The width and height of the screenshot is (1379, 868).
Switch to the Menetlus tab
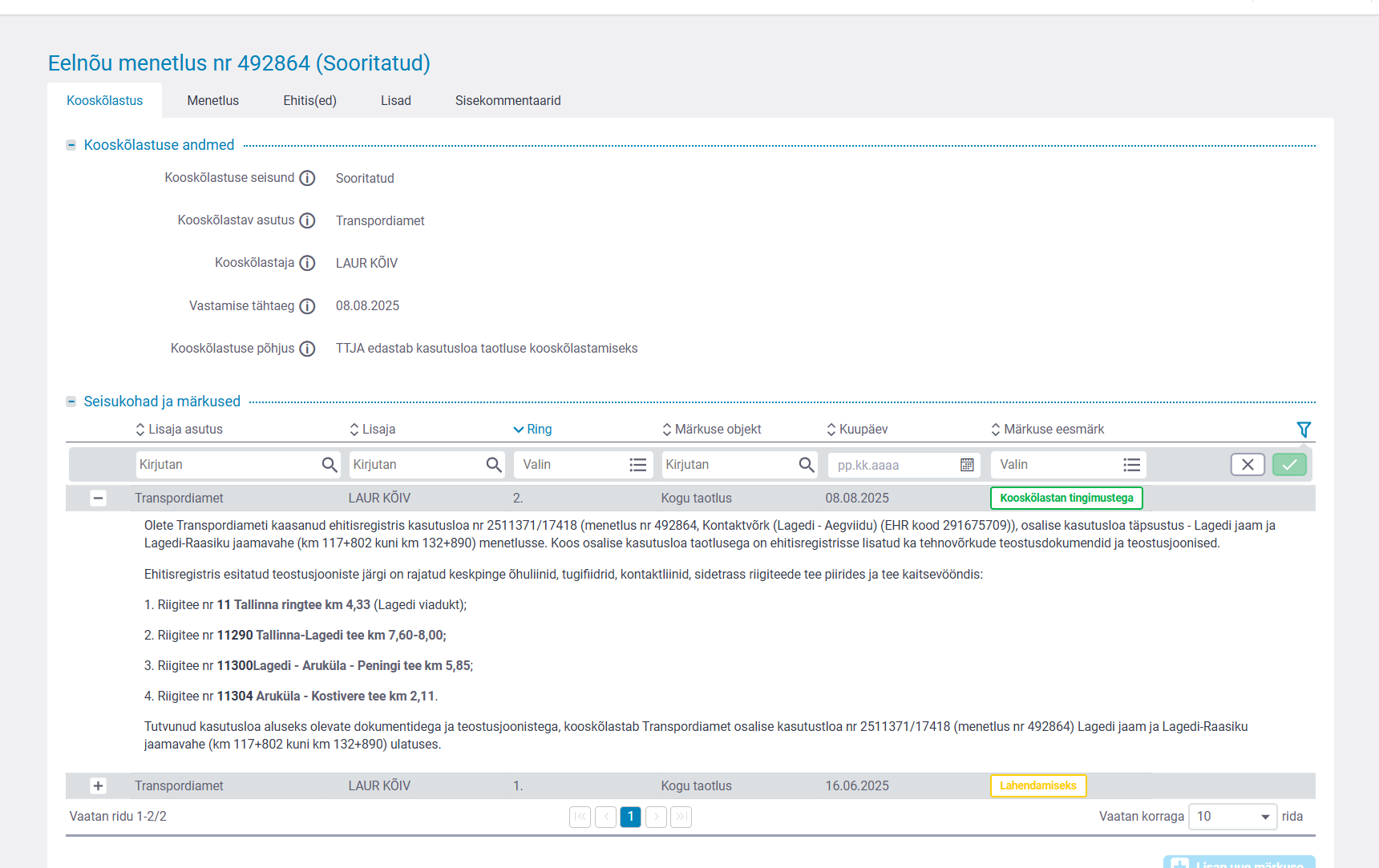tap(212, 100)
